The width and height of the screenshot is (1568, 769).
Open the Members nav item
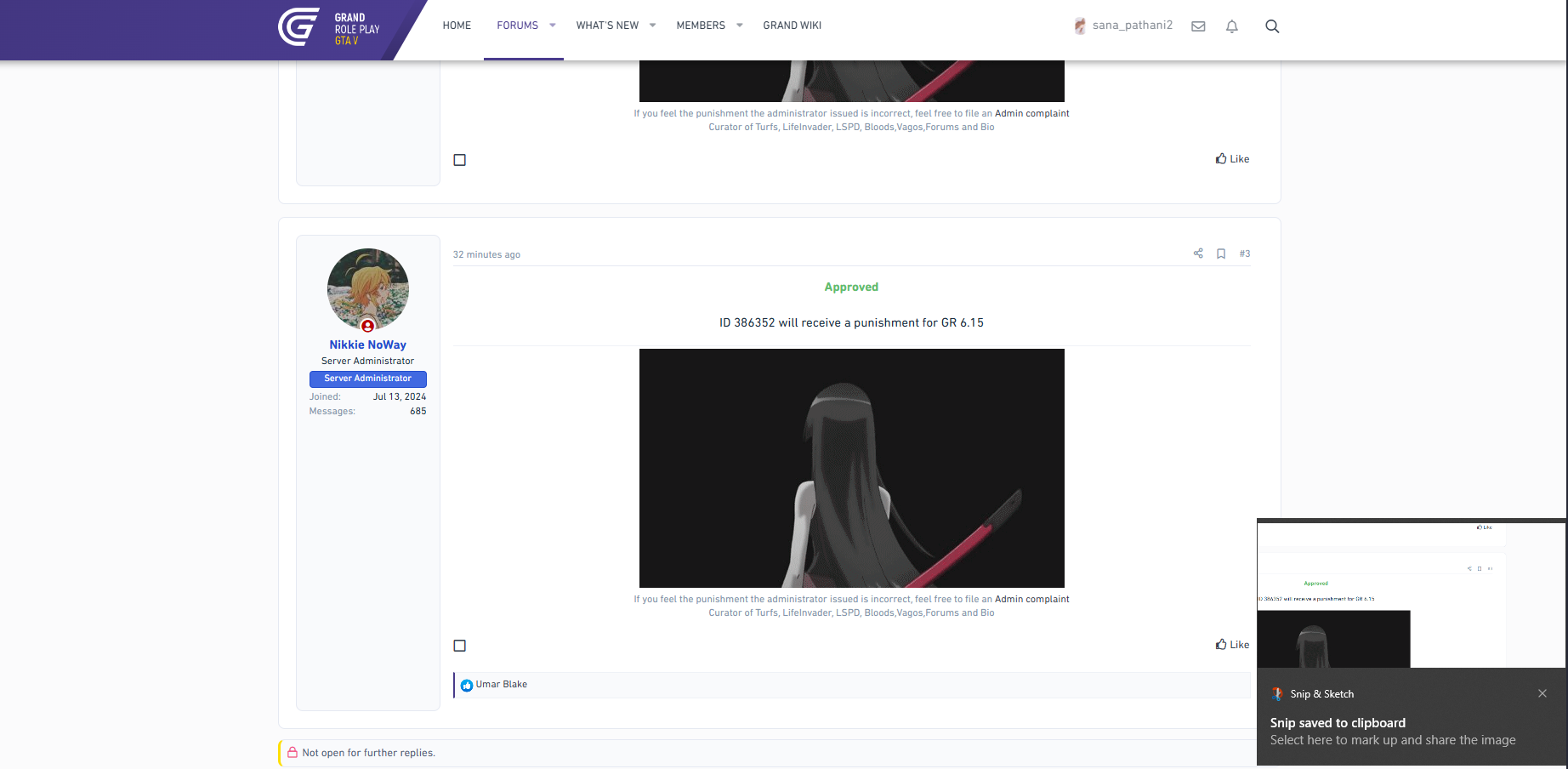(701, 26)
